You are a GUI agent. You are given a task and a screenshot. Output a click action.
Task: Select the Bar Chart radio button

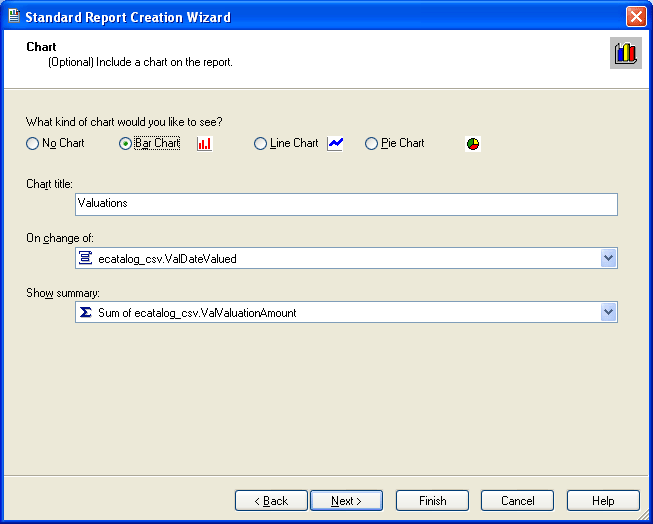125,144
